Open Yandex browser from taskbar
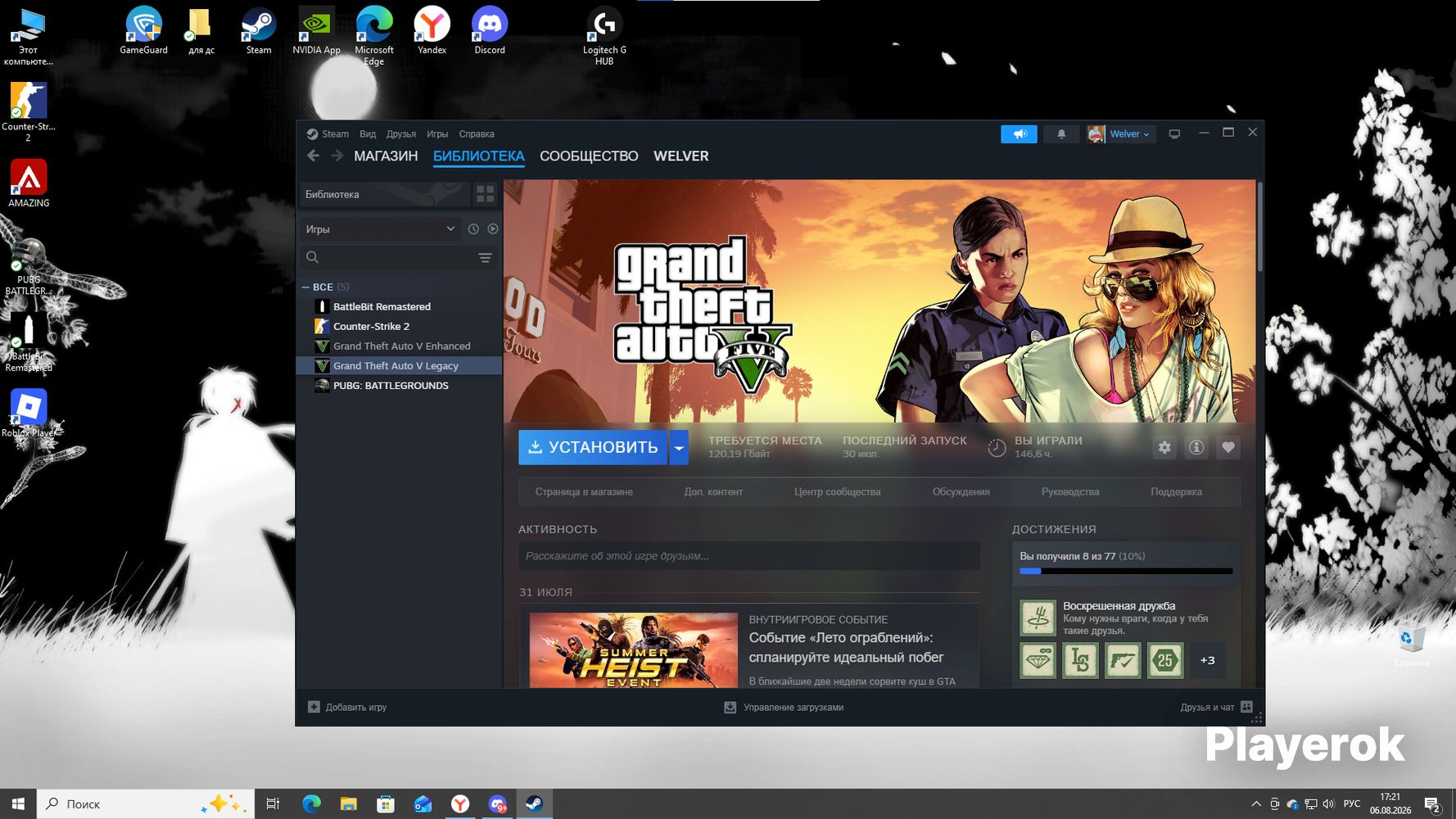 click(x=461, y=804)
